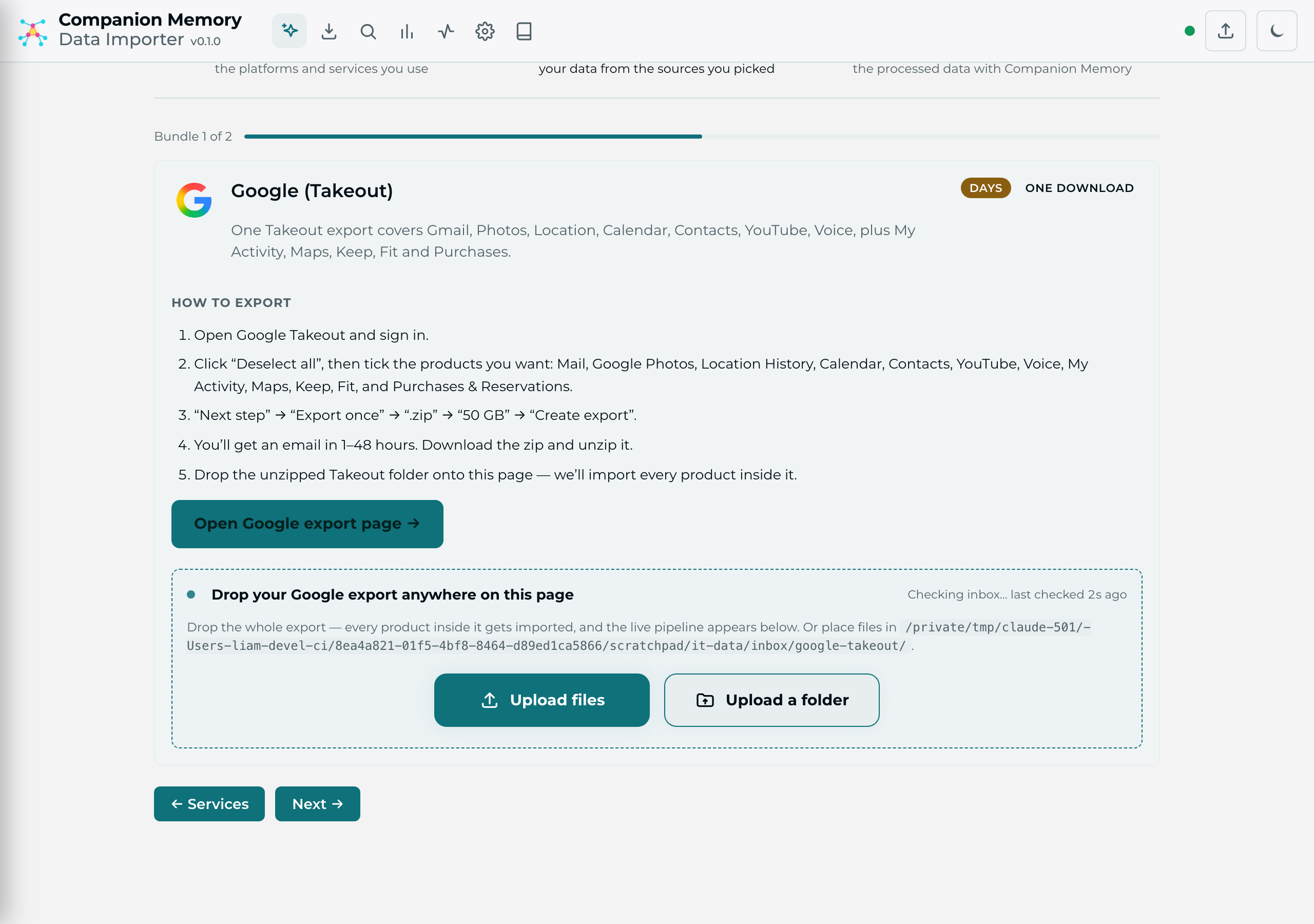Click the Takeout description starting 'One Takeout export covers'
The image size is (1314, 924).
(x=573, y=241)
